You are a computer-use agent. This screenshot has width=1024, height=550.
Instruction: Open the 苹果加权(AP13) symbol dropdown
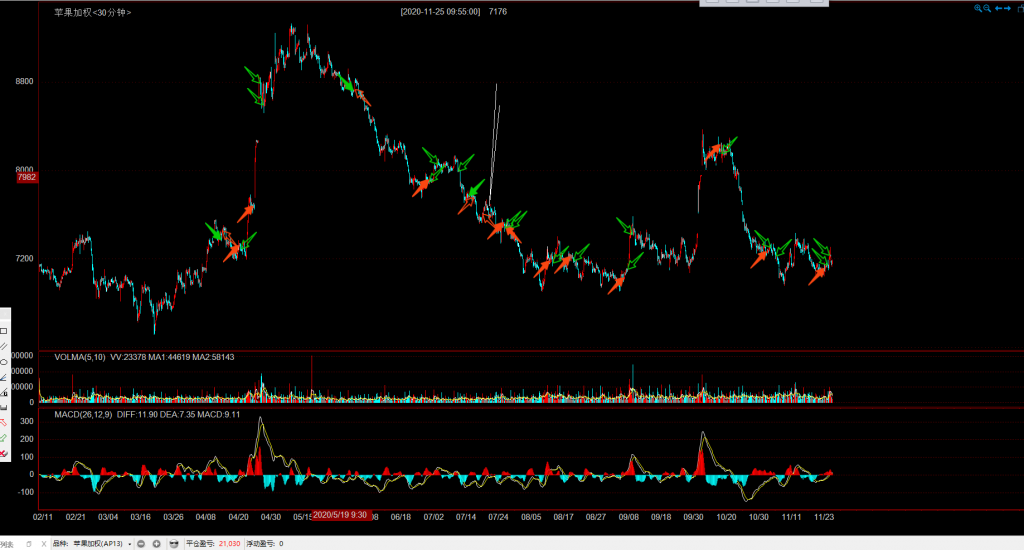pos(130,543)
